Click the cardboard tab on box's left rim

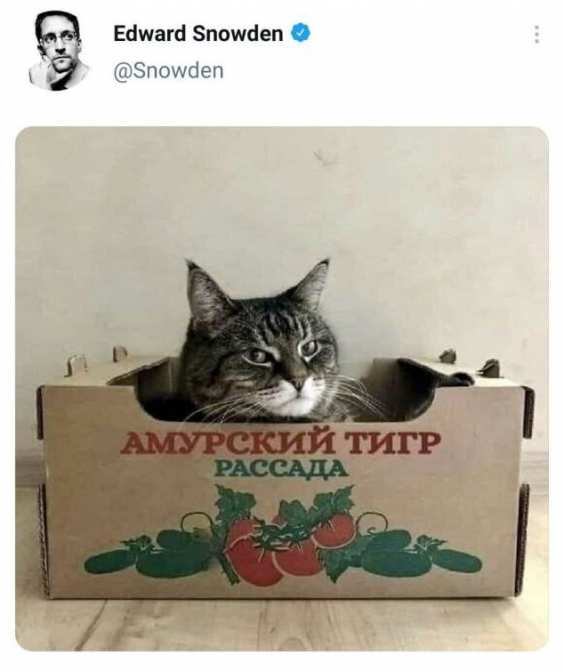click(x=76, y=365)
